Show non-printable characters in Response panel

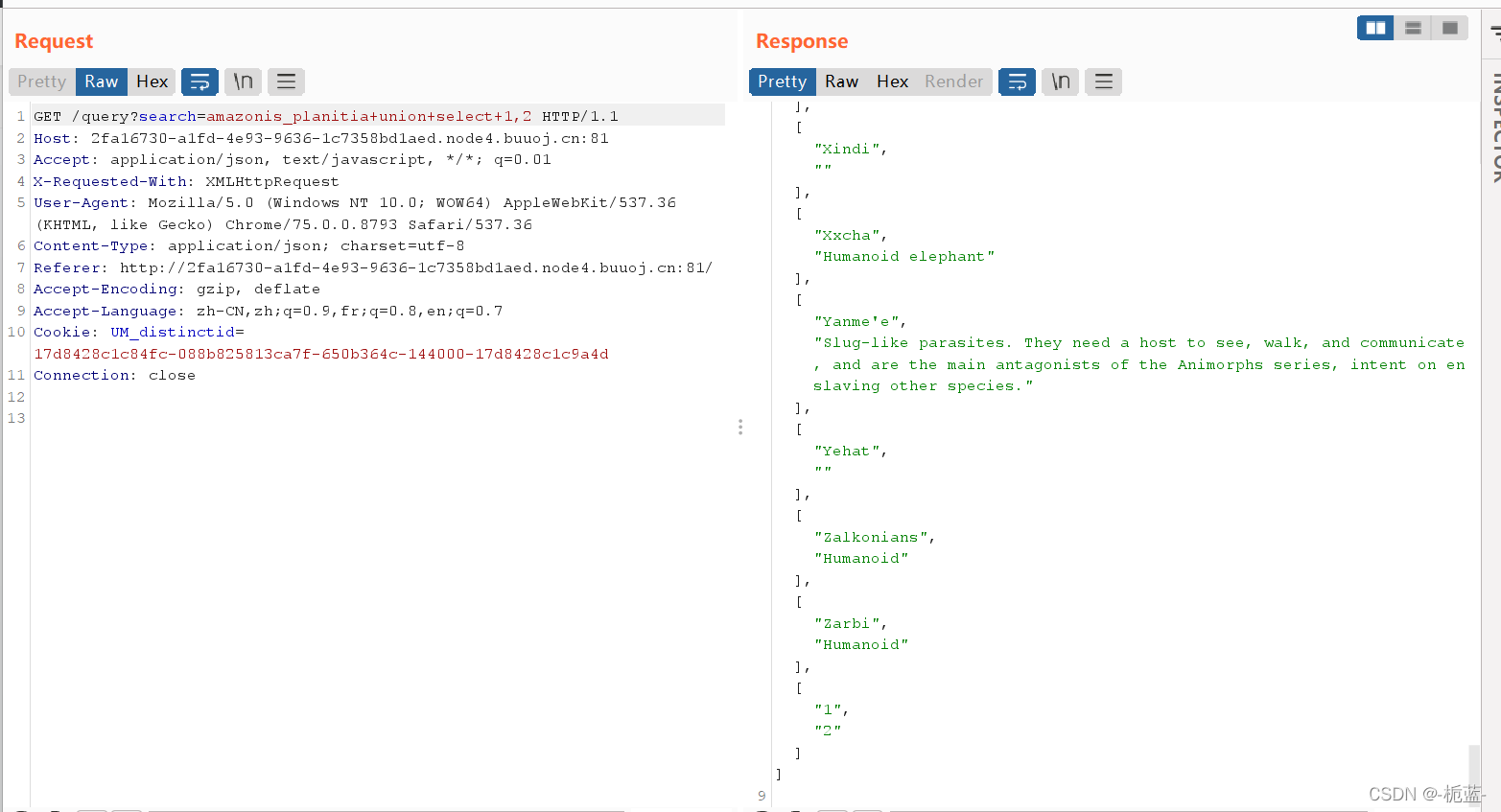1061,81
